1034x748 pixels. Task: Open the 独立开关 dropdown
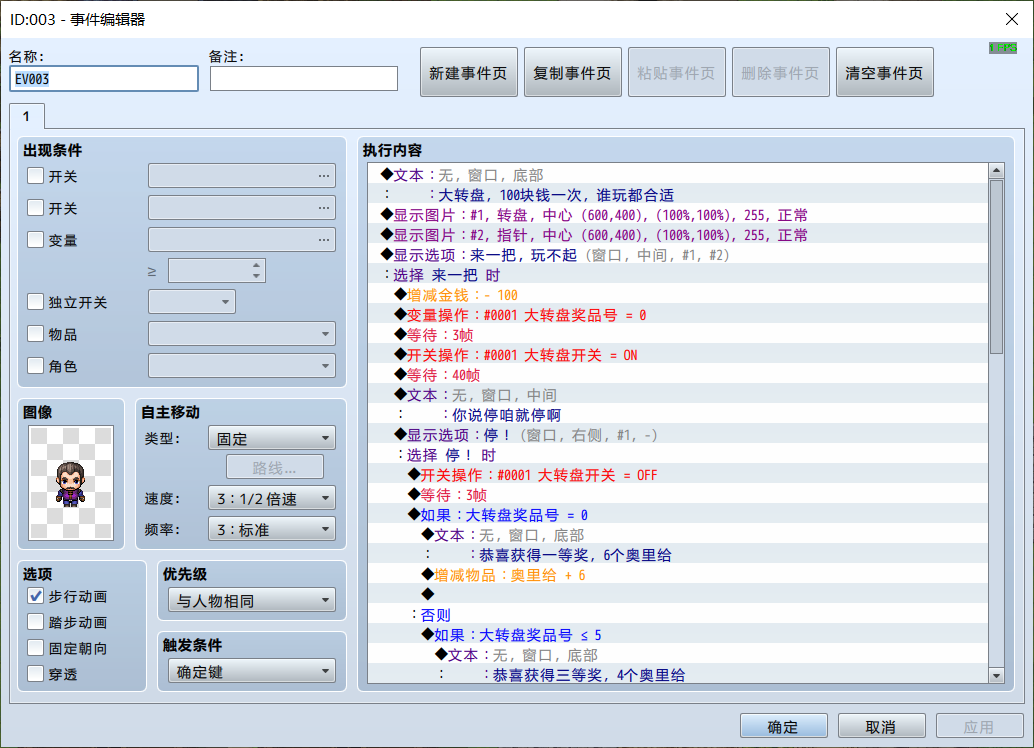coord(192,302)
